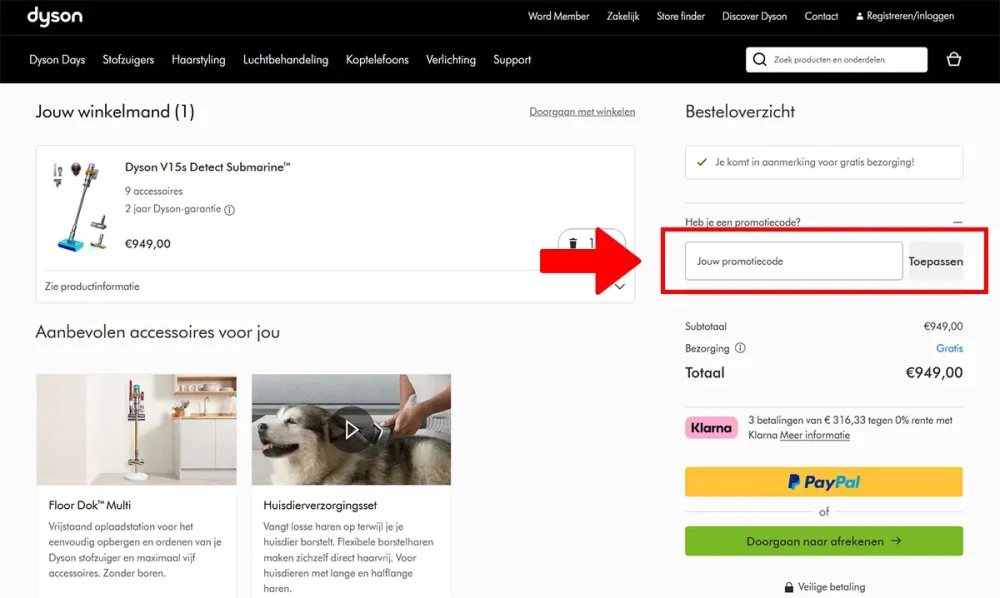The width and height of the screenshot is (1000, 598).
Task: Click the Dyson logo
Action: click(x=55, y=16)
